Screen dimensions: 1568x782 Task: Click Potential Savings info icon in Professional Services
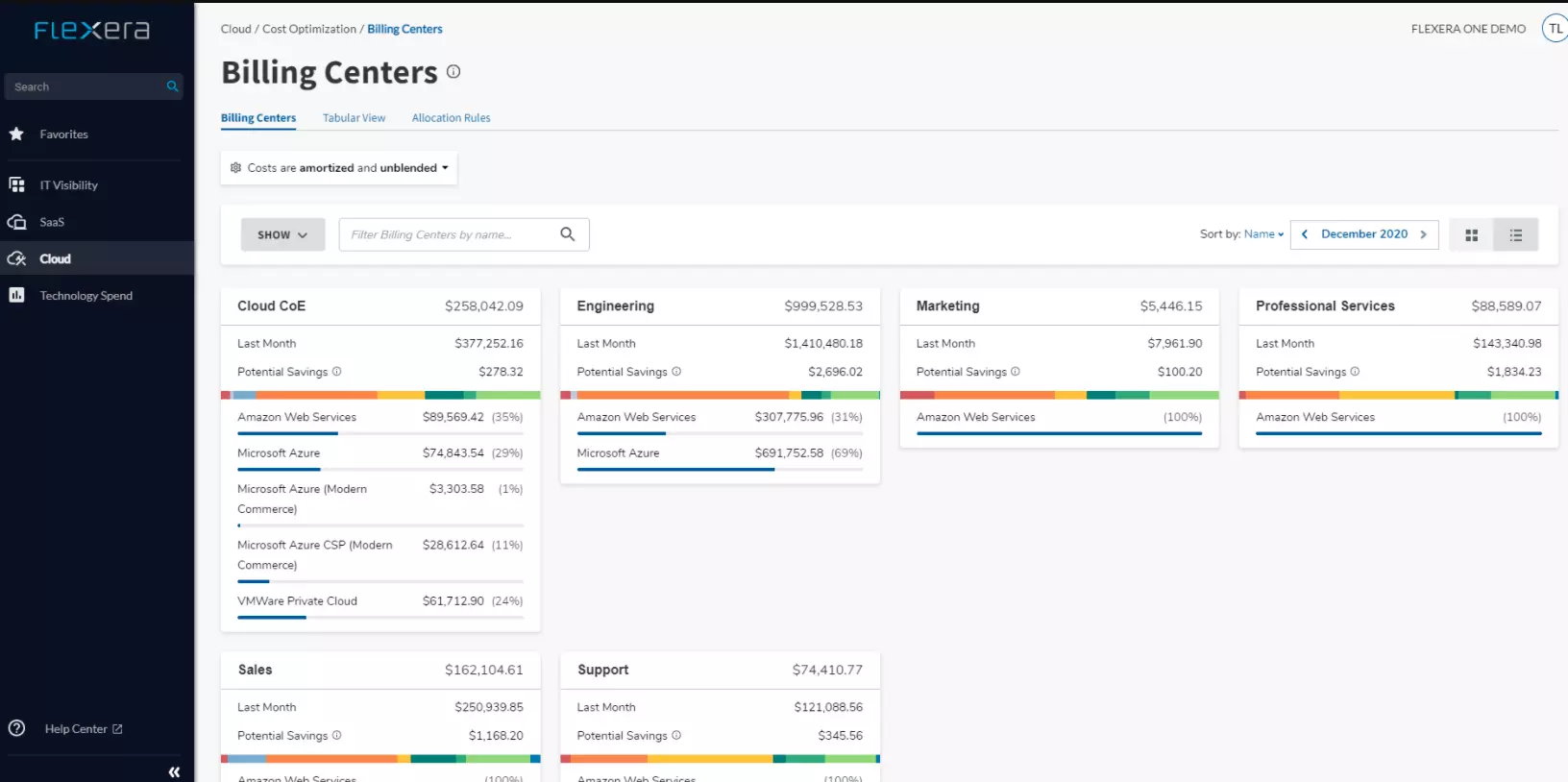[1355, 372]
